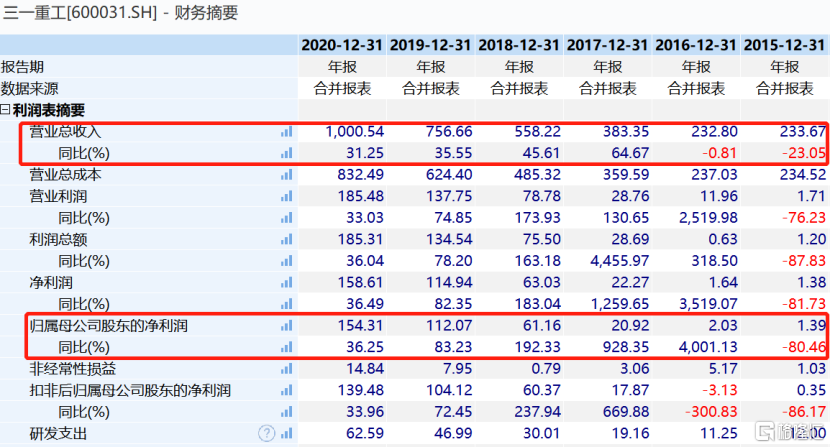Open chart icon for 利润总额 同比(%) row
Viewport: 830px width, 448px height.
(286, 261)
